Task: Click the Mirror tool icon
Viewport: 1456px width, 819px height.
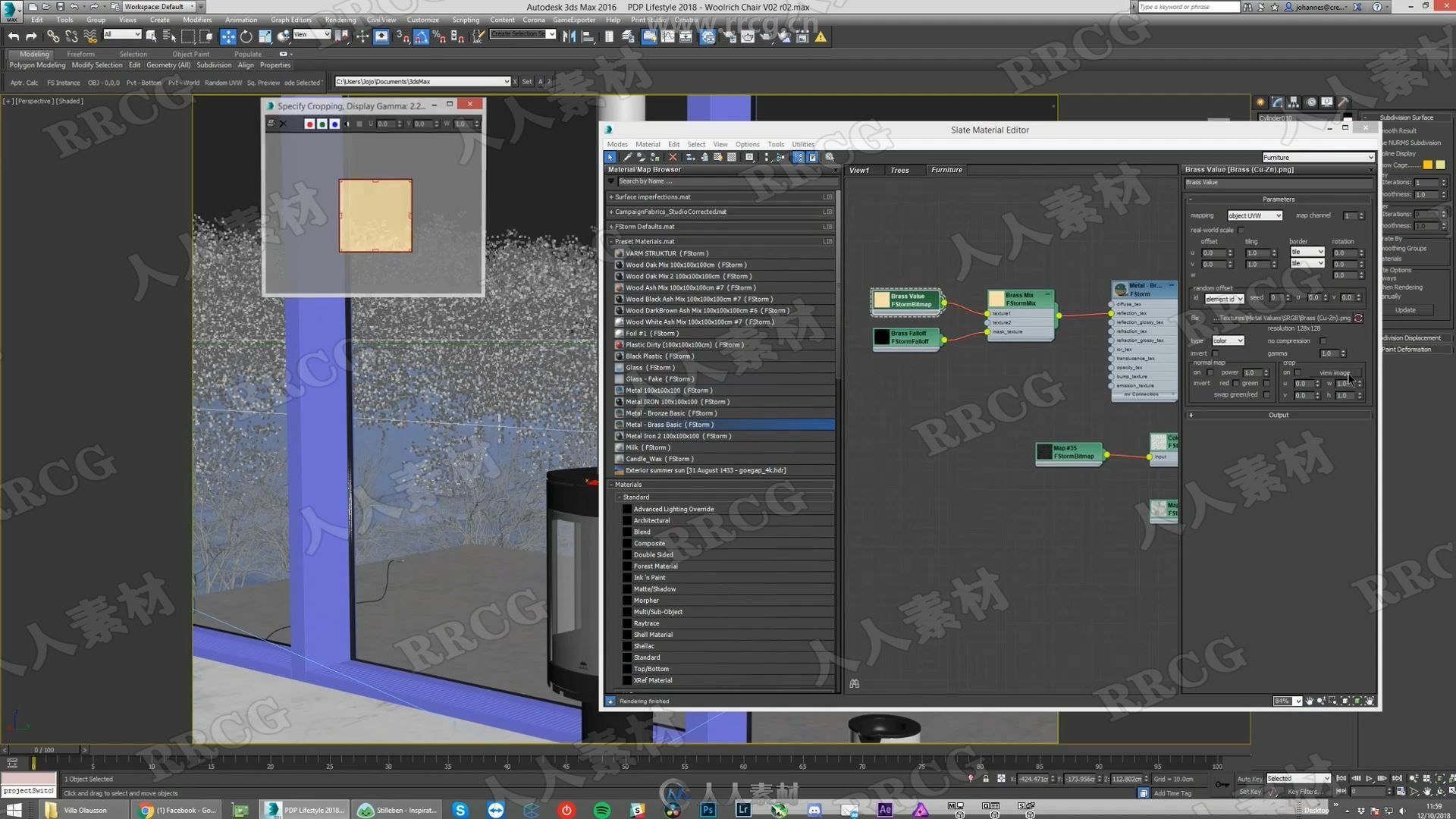Action: point(569,36)
